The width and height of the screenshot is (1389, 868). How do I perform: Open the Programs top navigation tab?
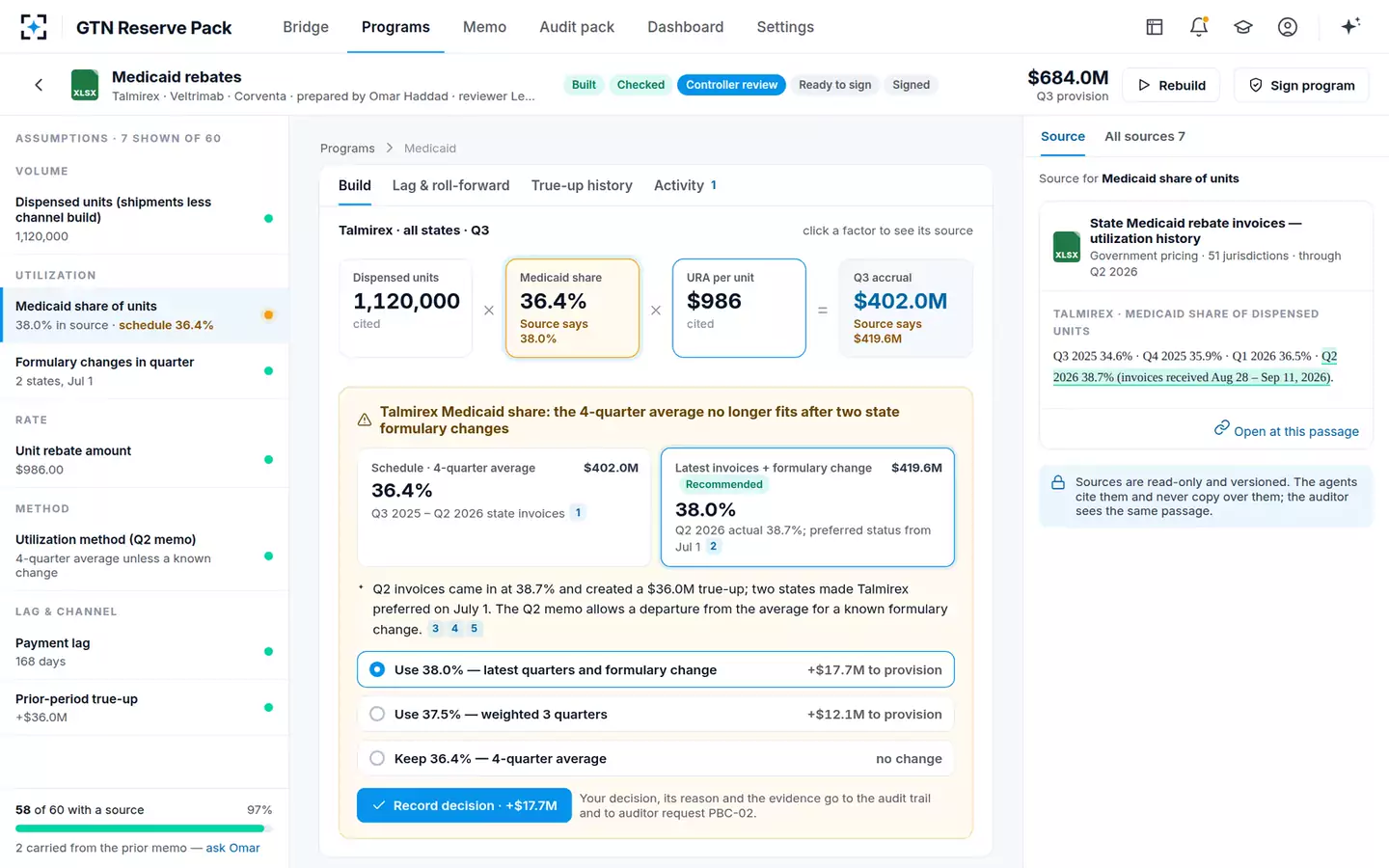click(395, 27)
